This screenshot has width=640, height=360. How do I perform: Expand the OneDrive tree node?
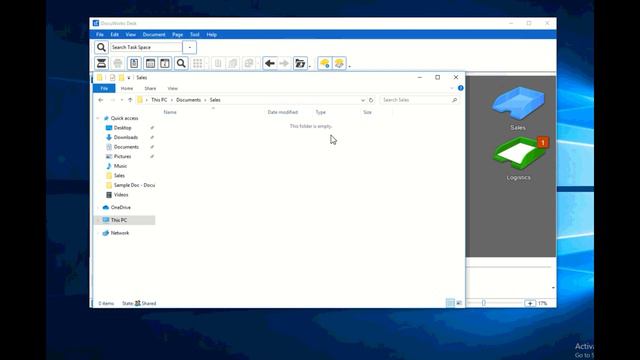[98, 207]
